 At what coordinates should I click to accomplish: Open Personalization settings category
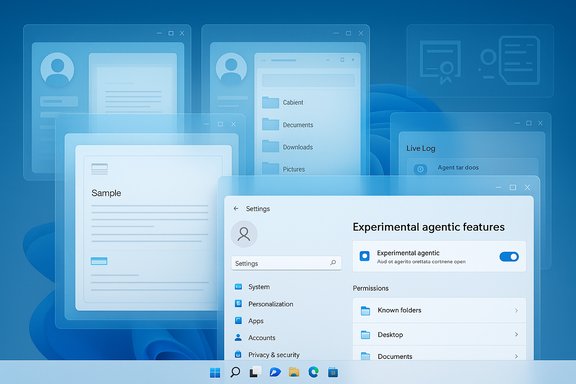click(x=264, y=304)
